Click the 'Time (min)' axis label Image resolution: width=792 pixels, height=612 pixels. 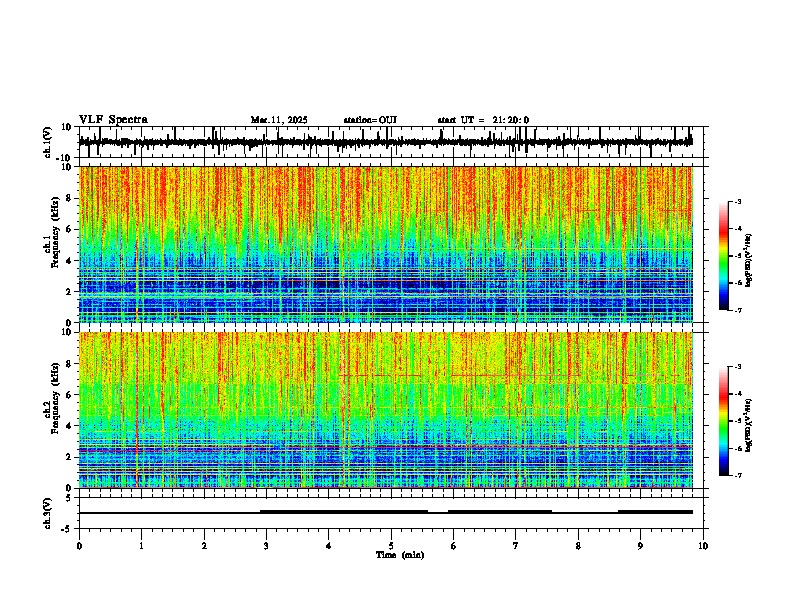click(400, 555)
